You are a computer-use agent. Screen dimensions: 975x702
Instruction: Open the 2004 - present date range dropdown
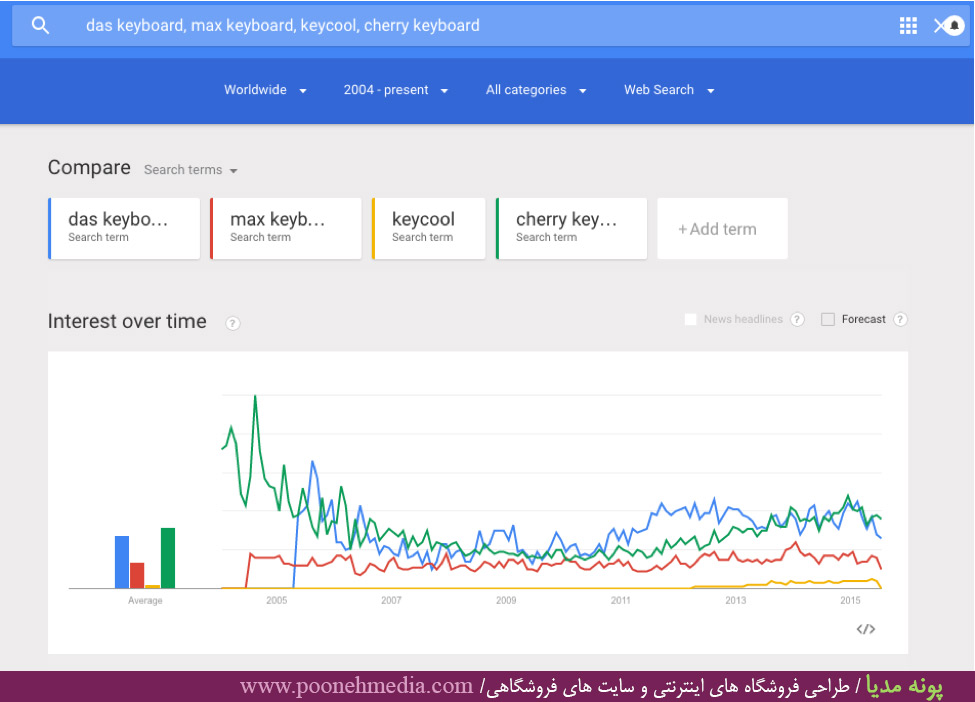[396, 90]
